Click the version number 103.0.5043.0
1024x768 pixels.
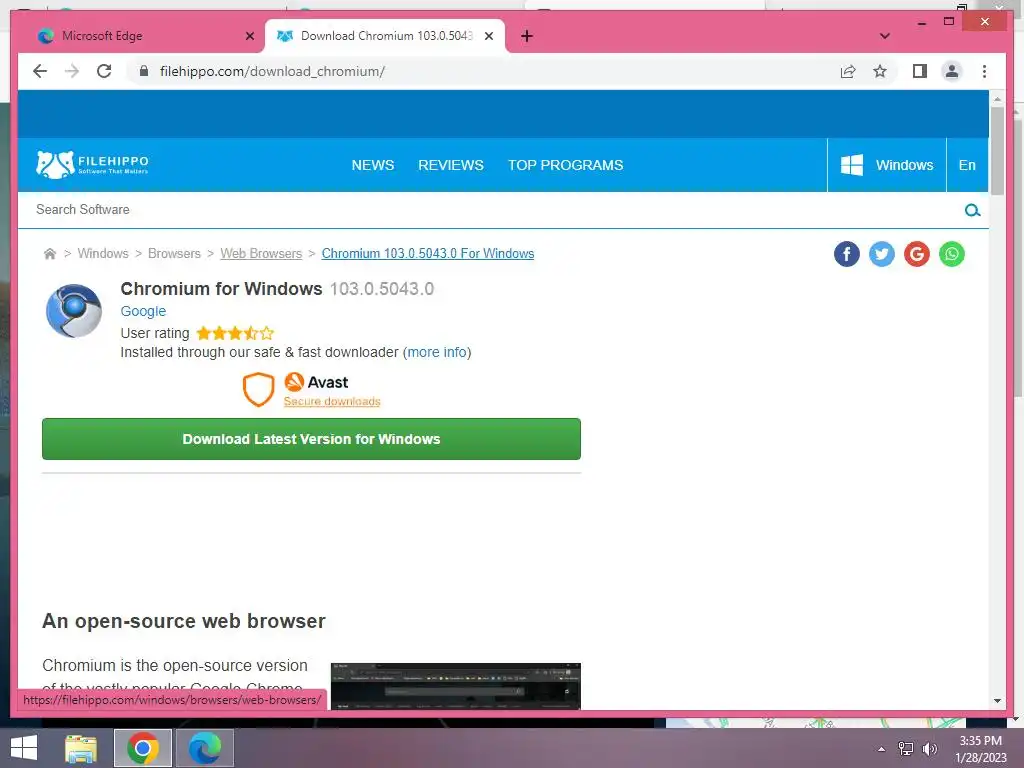(382, 289)
